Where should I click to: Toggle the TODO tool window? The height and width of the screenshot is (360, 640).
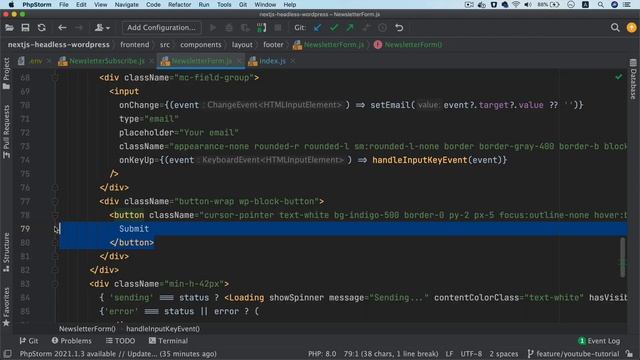pyautogui.click(x=120, y=341)
